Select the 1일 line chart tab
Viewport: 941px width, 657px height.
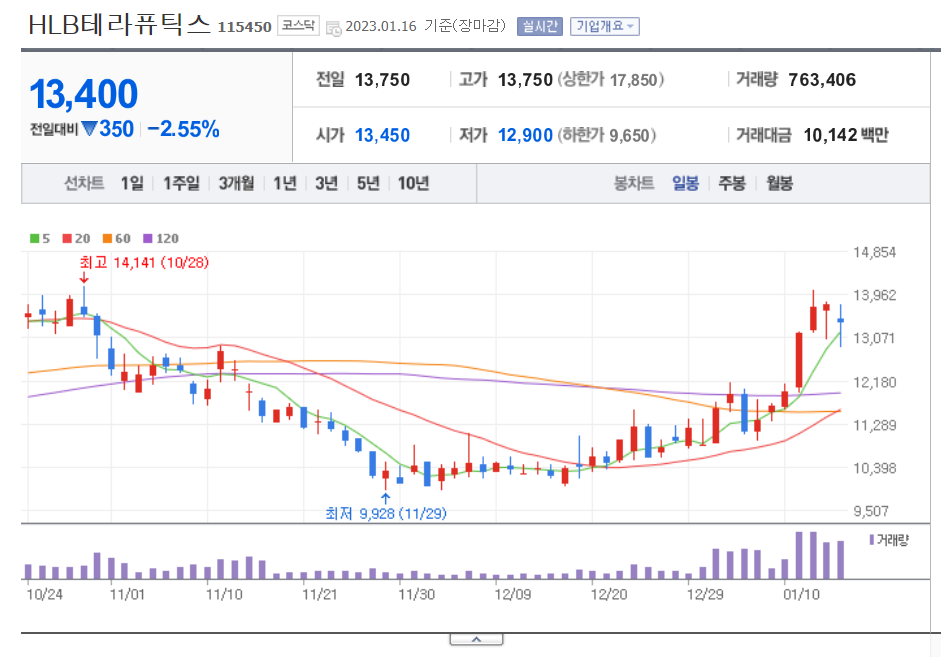pos(132,183)
